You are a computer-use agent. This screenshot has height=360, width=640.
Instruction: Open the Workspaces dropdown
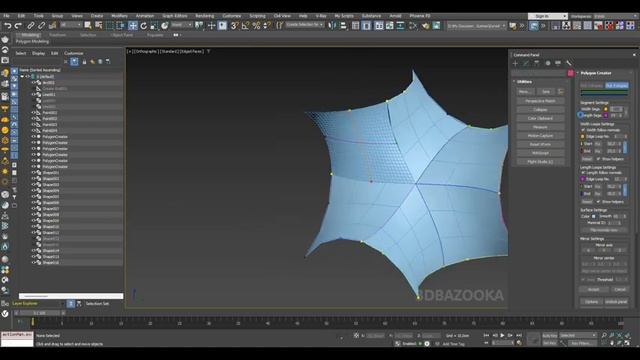(x=616, y=16)
